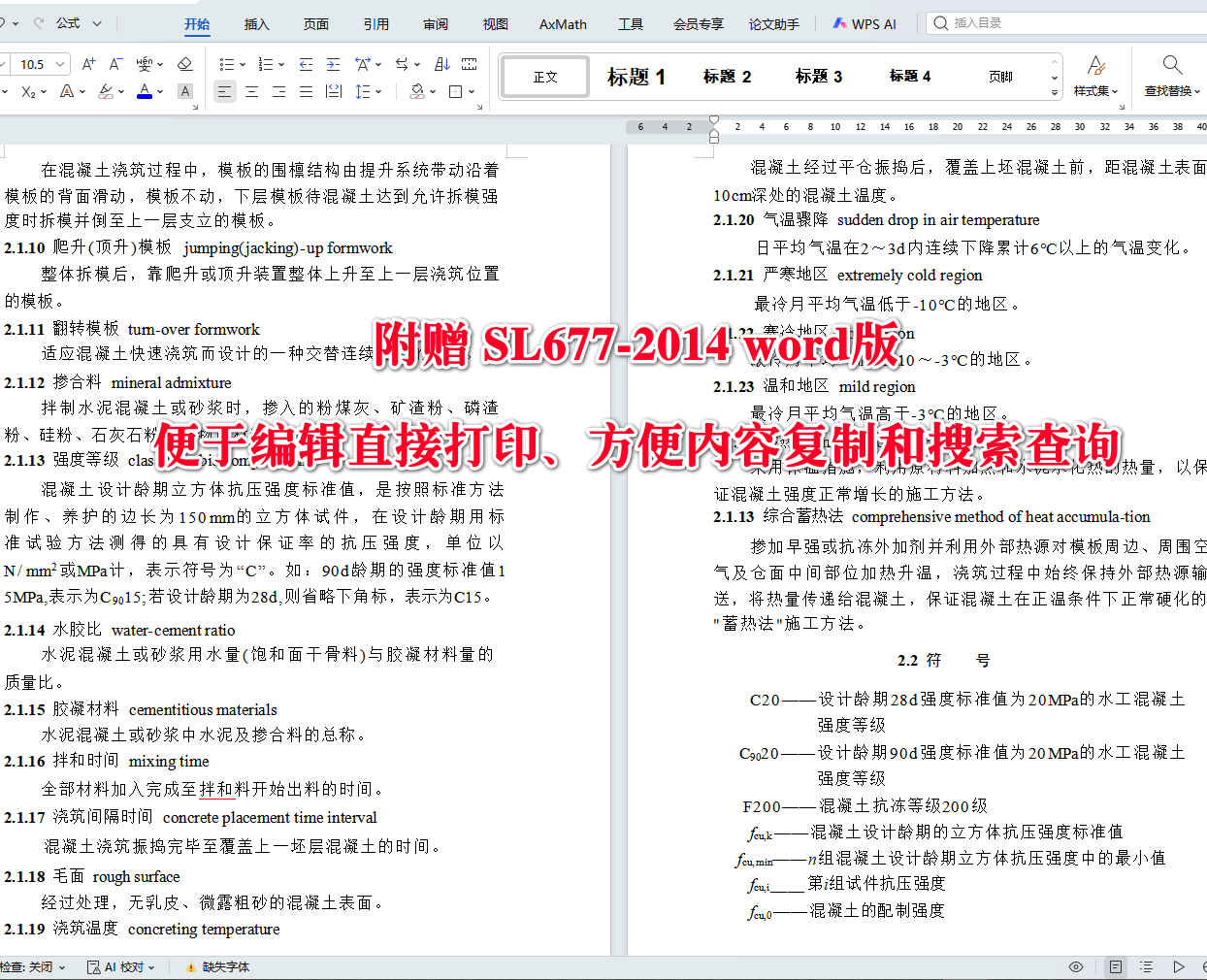This screenshot has height=980, width=1207.
Task: Click the 缺失字体 warning in status bar
Action: point(217,967)
